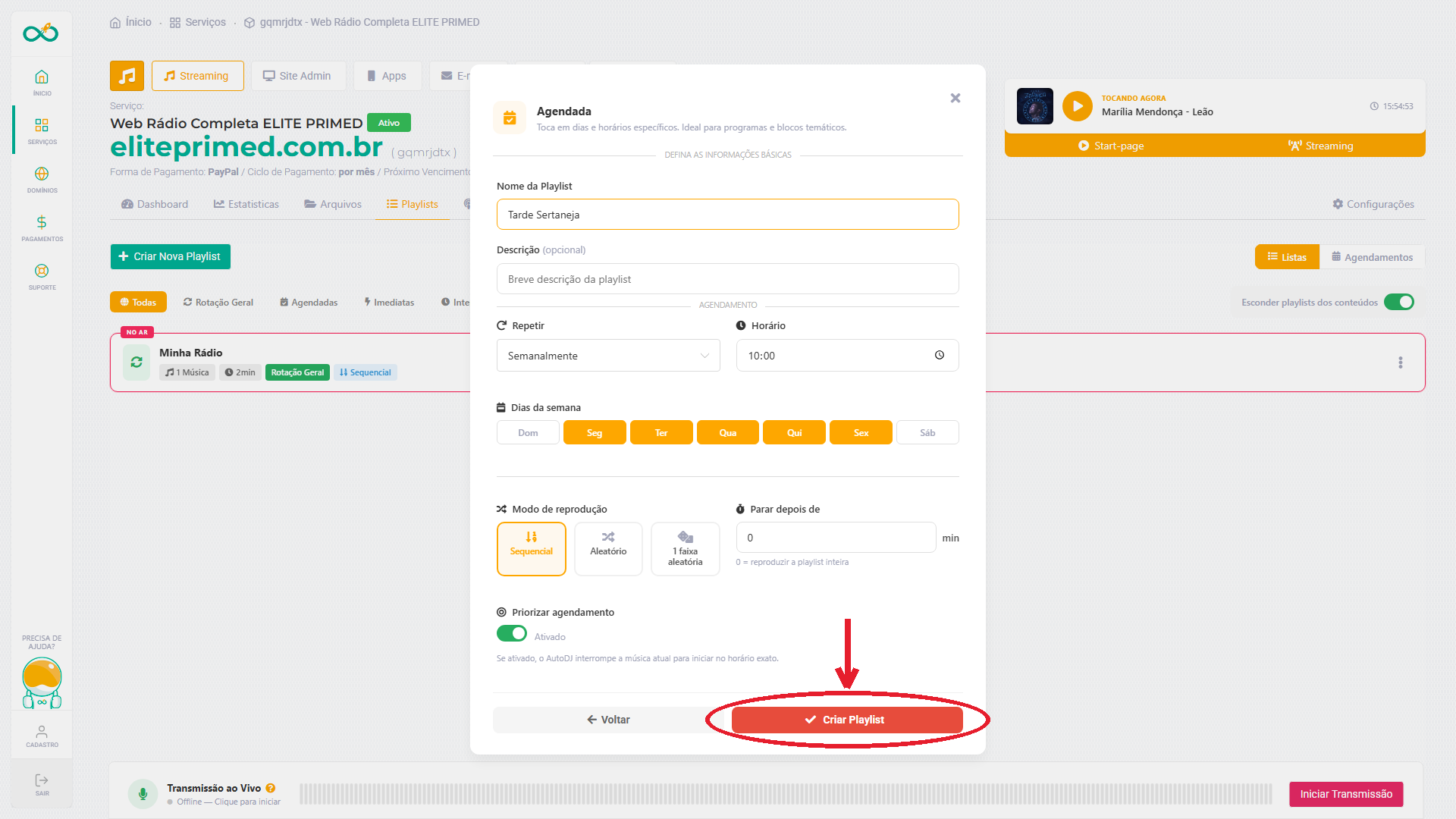Switch to Agendamentos view
This screenshot has height=819, width=1456.
[1372, 257]
